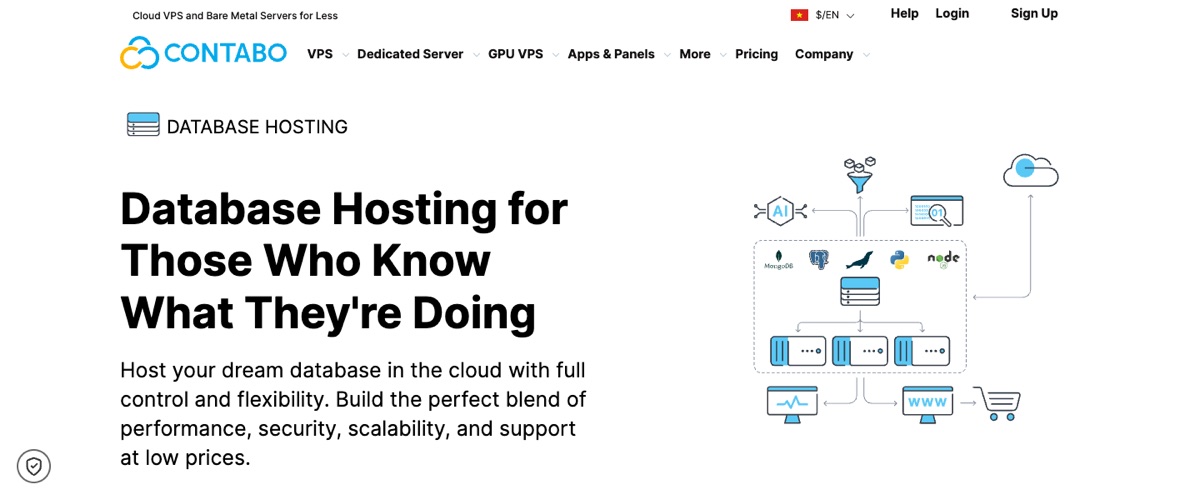Open the Apps & Panels menu
Image resolution: width=1200 pixels, height=500 pixels.
tap(611, 54)
